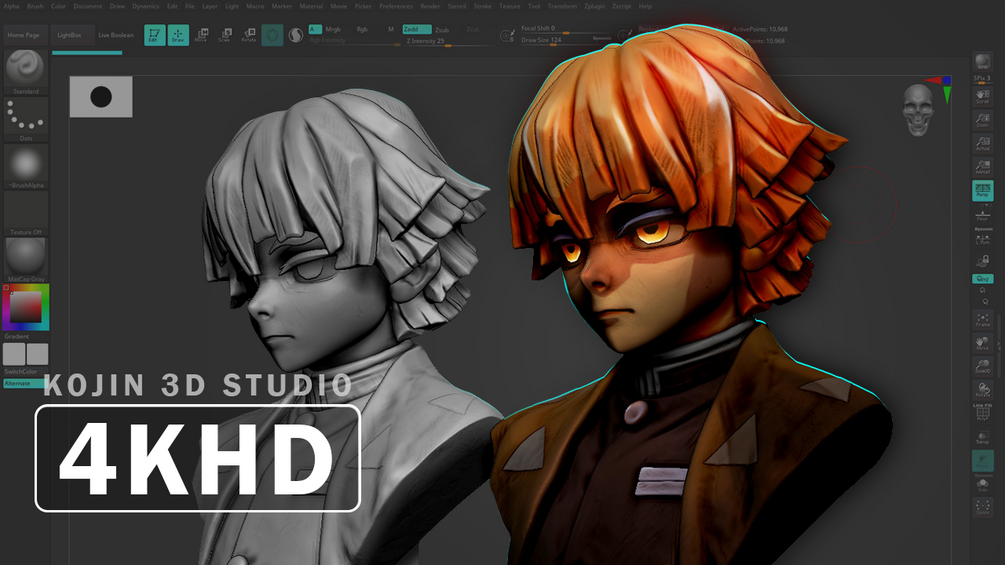
Task: Adjust the Focal Shift slider
Action: pyautogui.click(x=563, y=29)
